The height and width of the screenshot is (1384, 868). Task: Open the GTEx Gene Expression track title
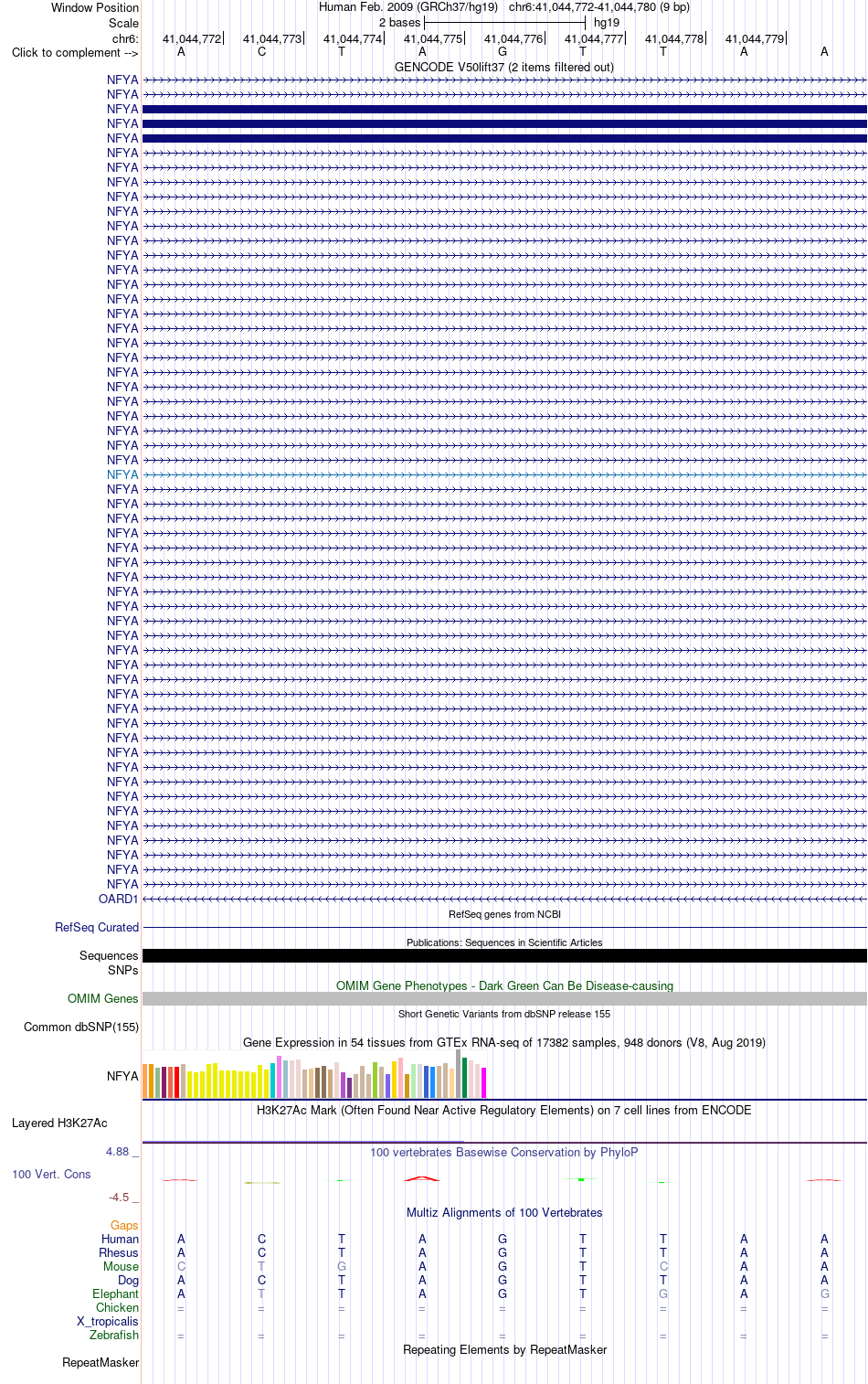tap(504, 1042)
